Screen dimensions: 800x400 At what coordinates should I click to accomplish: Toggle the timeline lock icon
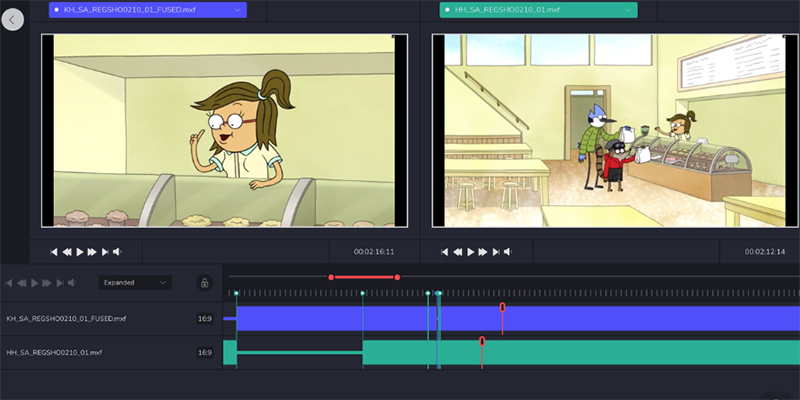pyautogui.click(x=205, y=283)
